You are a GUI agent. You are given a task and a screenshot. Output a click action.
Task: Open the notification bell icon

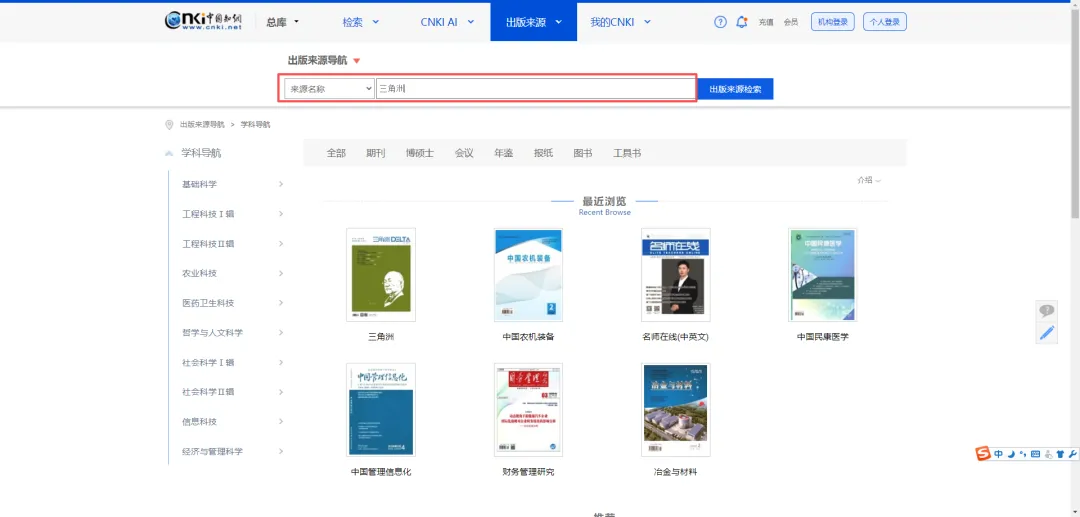click(x=742, y=22)
